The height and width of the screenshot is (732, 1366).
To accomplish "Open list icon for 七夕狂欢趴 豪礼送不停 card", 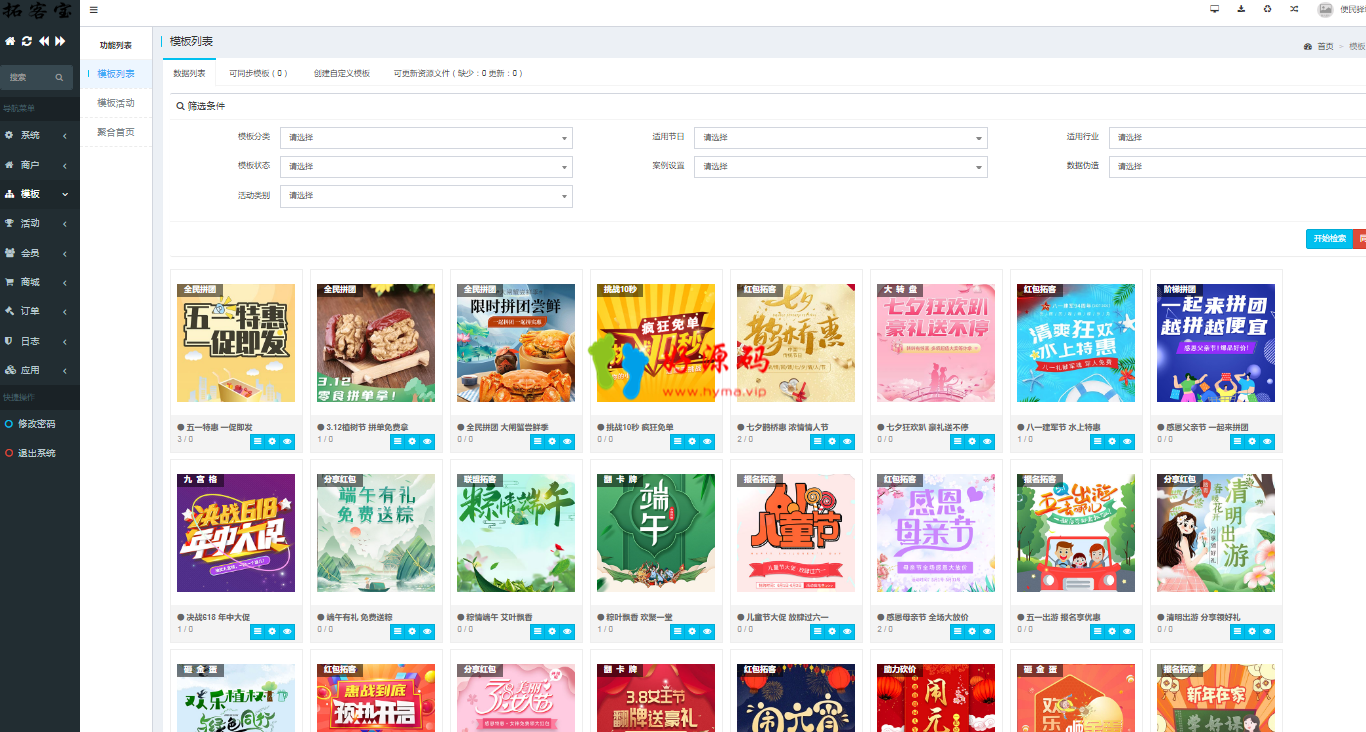I will pyautogui.click(x=957, y=440).
